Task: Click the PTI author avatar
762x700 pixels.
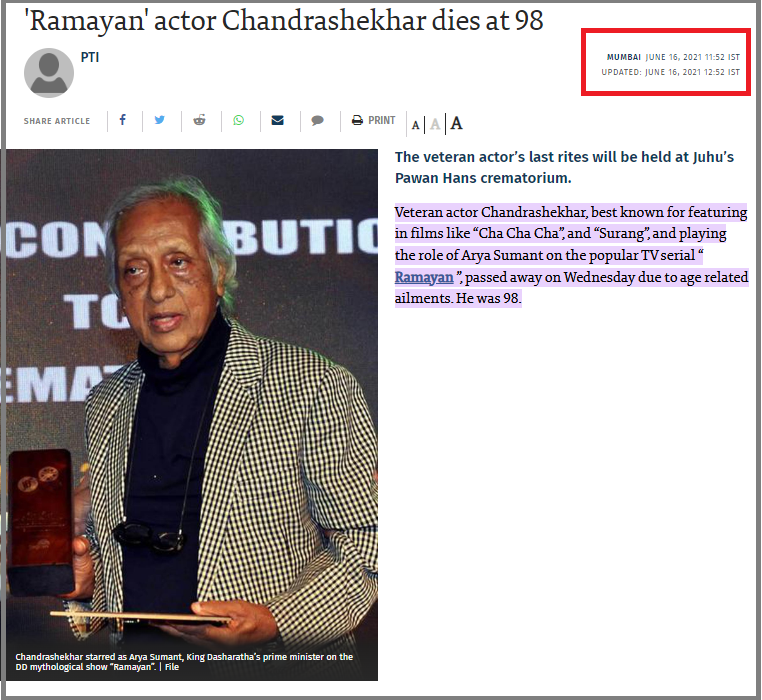Action: [x=49, y=73]
